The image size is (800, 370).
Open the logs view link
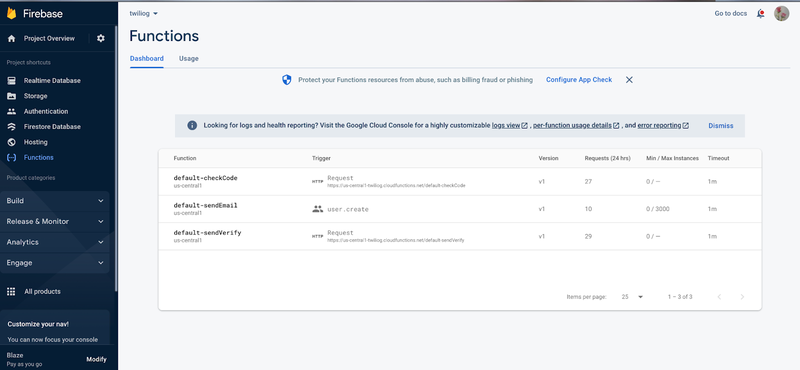tap(506, 126)
